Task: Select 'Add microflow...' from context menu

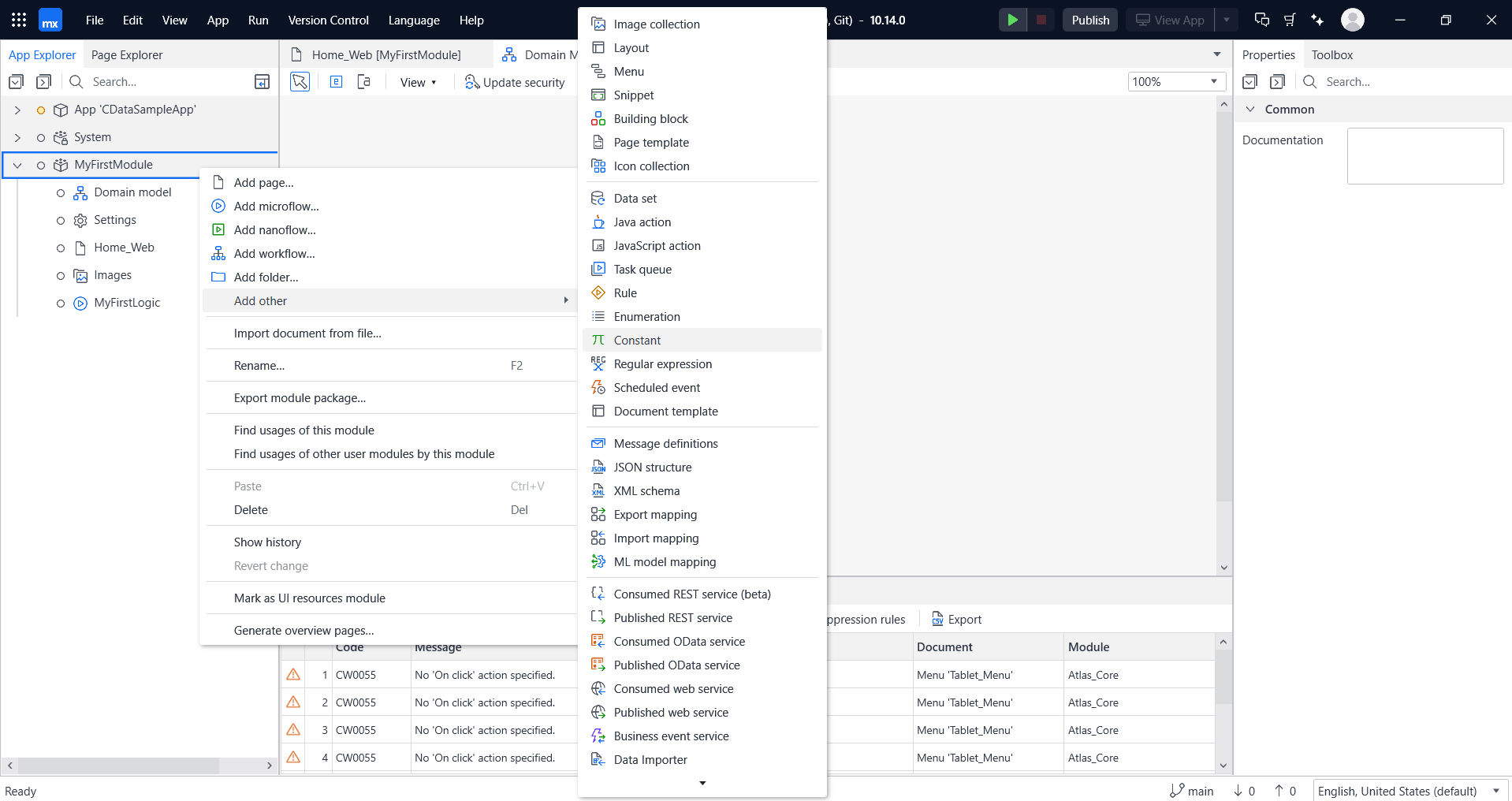Action: (276, 207)
